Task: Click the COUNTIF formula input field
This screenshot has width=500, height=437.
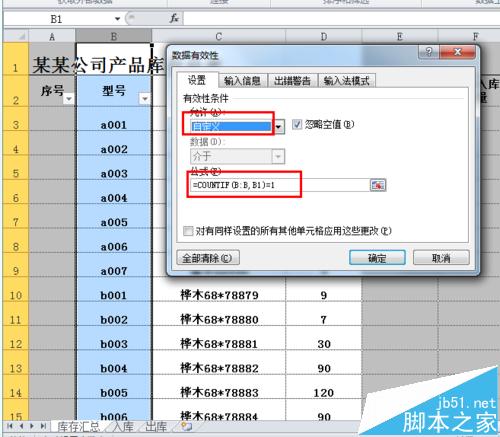Action: tap(280, 185)
